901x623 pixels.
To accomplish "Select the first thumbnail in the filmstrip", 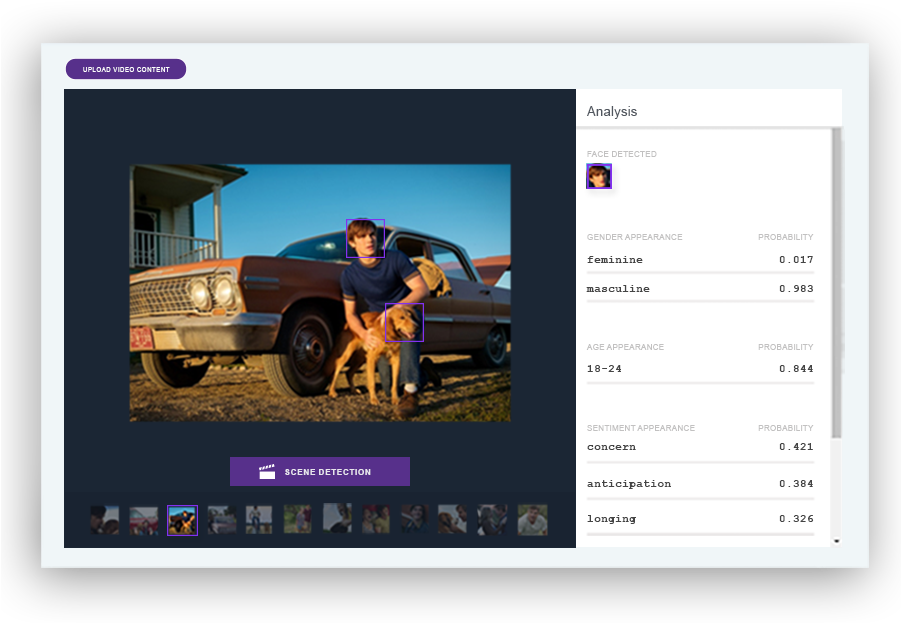I will [105, 519].
